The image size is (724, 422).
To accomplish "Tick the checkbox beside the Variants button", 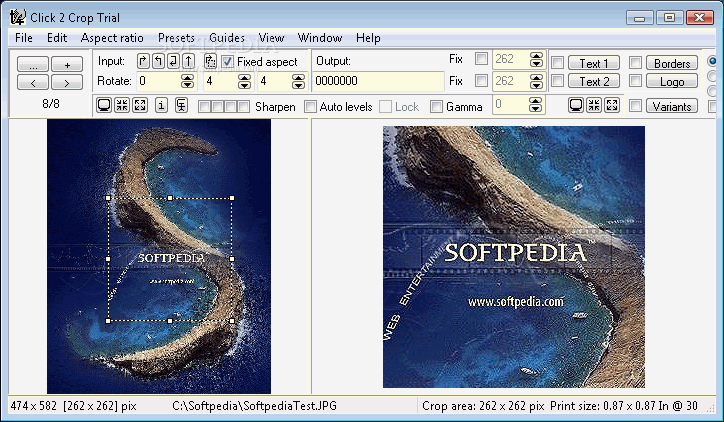I will click(x=635, y=106).
